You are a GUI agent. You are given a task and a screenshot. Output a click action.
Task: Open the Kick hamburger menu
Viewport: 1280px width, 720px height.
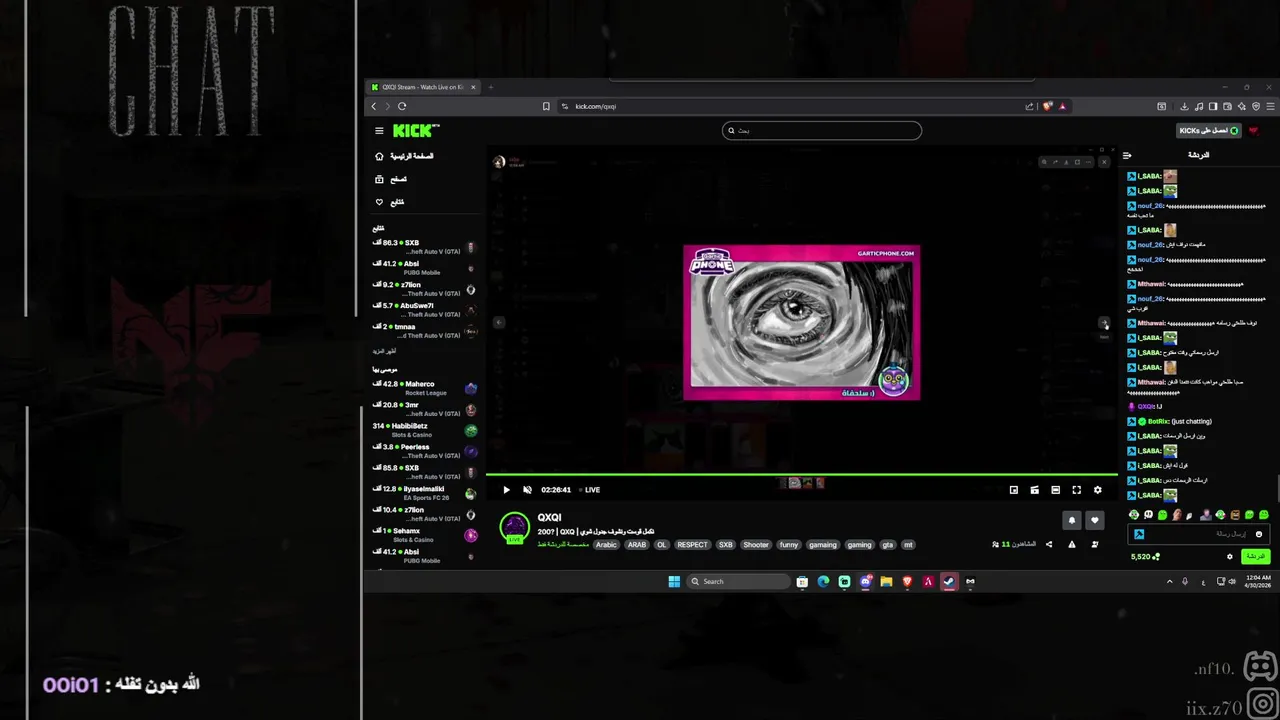pos(379,131)
